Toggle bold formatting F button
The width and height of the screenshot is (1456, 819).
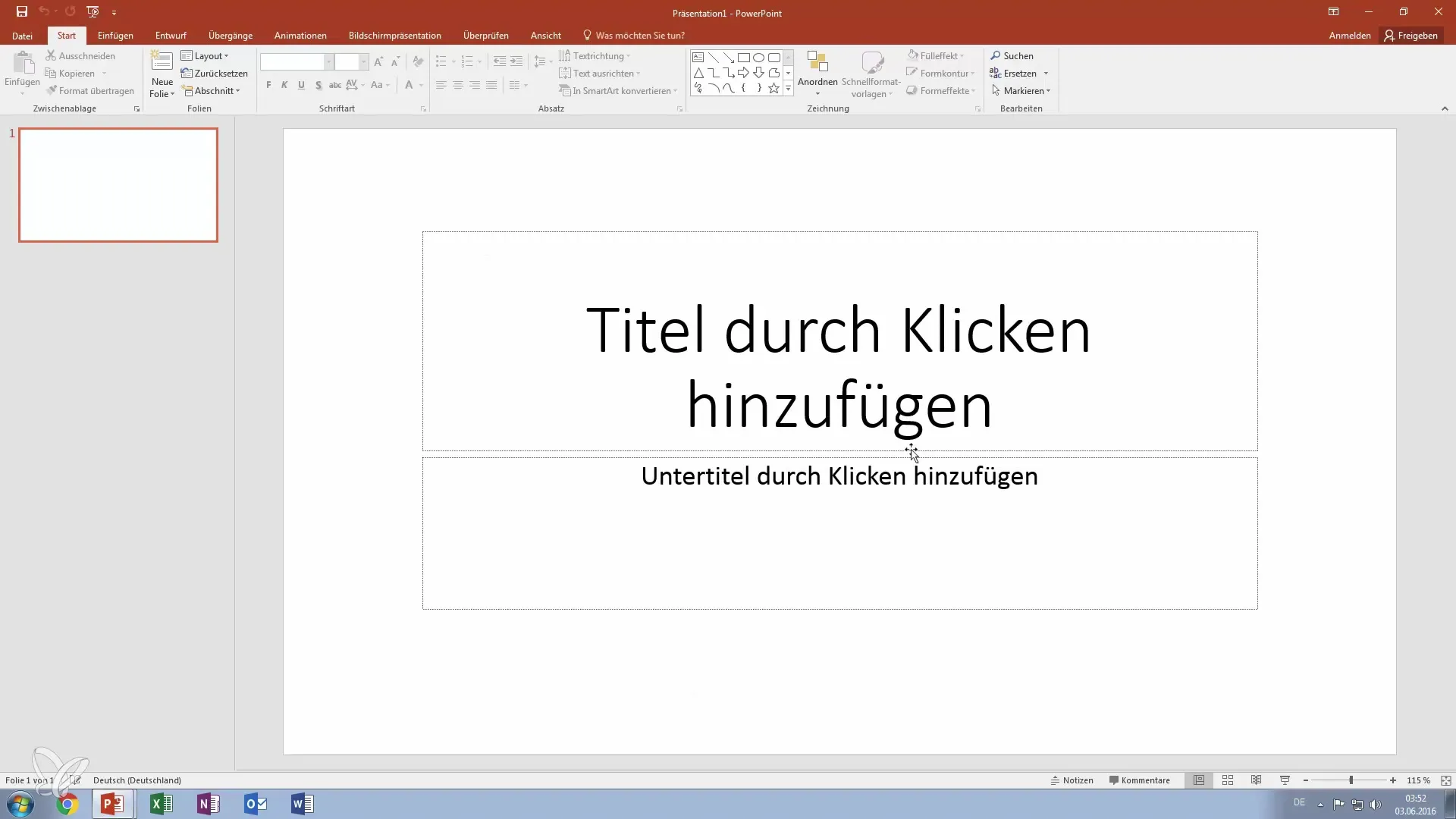268,85
